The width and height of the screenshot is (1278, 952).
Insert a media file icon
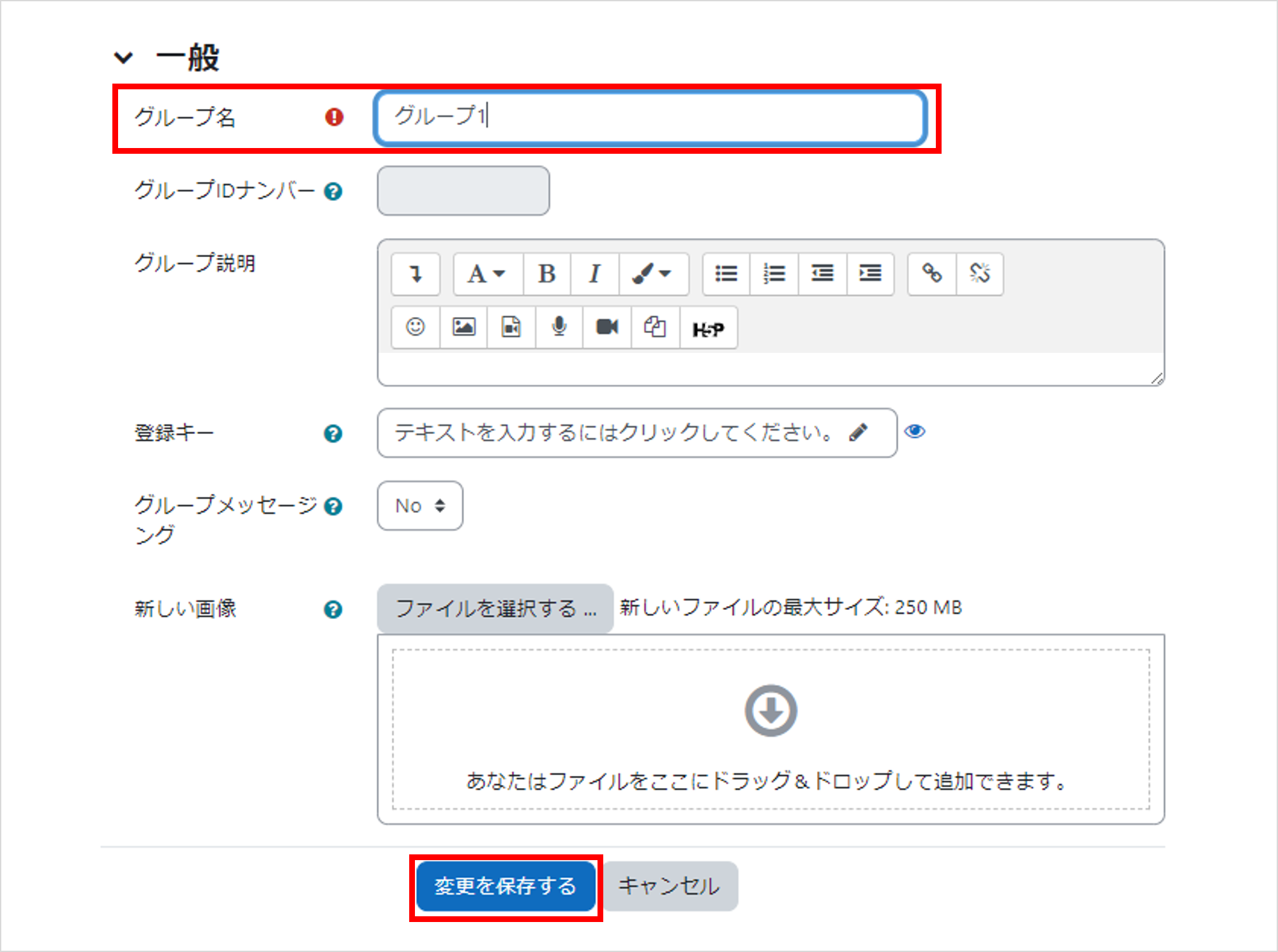tap(511, 327)
